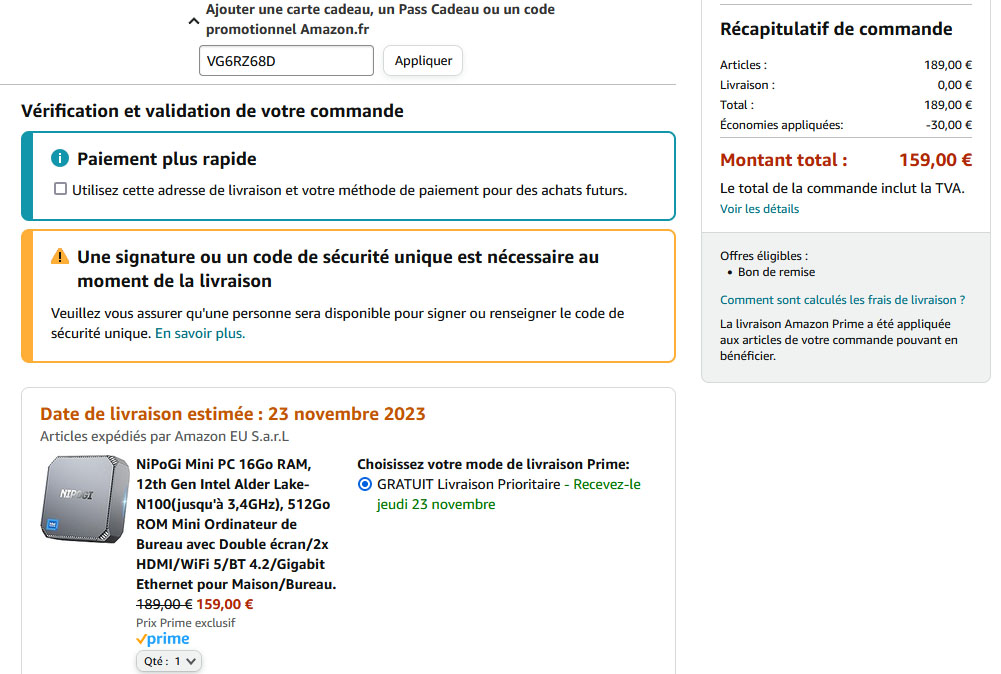Click the Prime logo under the product price
The image size is (1001, 674).
(x=163, y=639)
